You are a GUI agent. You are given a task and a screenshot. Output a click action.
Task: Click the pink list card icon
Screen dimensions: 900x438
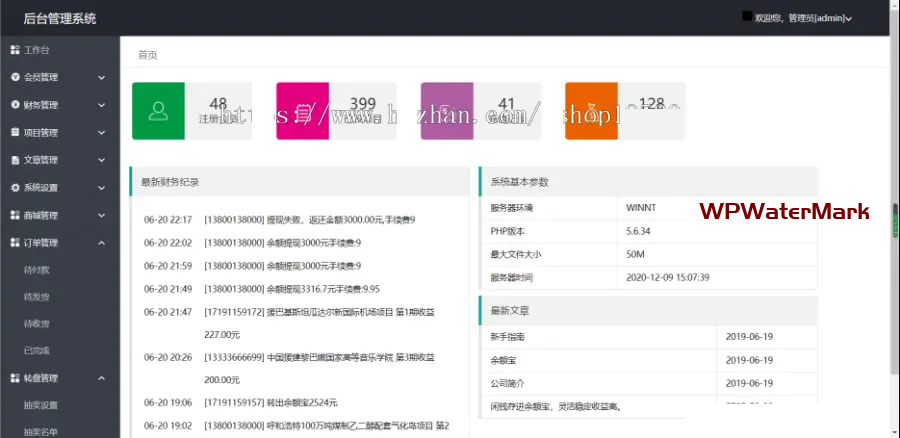302,111
